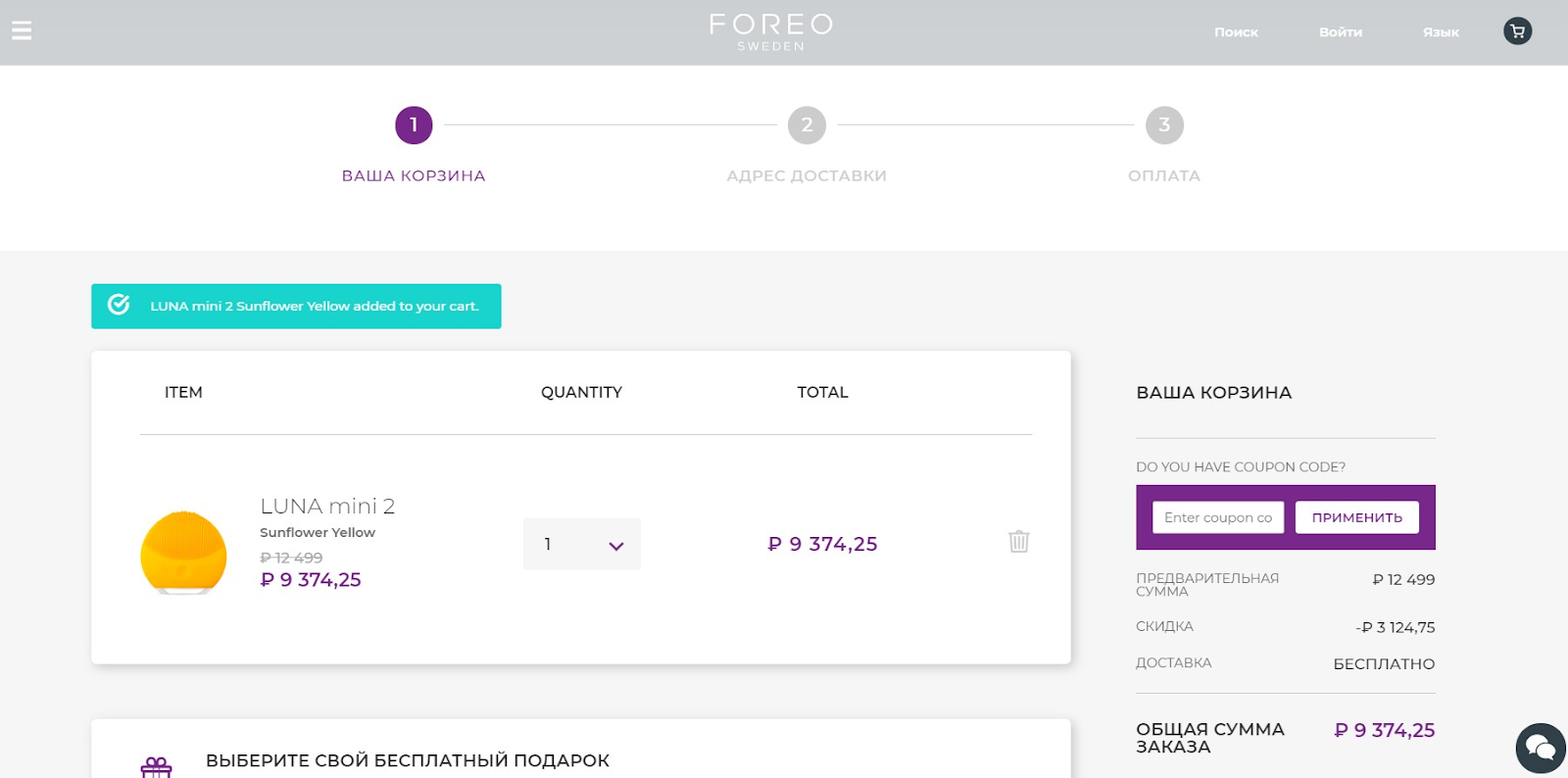This screenshot has width=1568, height=778.
Task: Click the ITEM column header
Action: tap(183, 392)
